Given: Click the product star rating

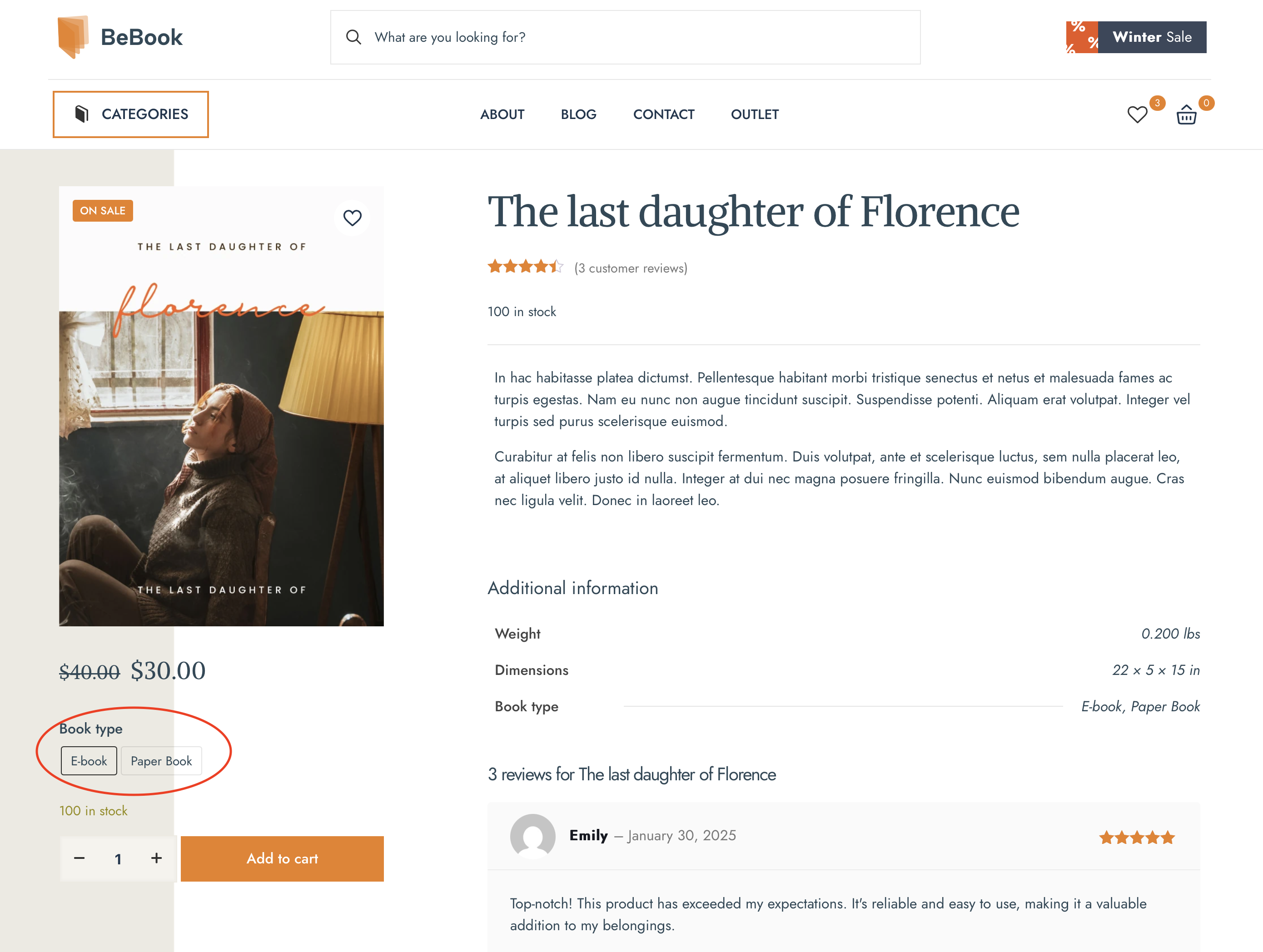Looking at the screenshot, I should coord(525,267).
